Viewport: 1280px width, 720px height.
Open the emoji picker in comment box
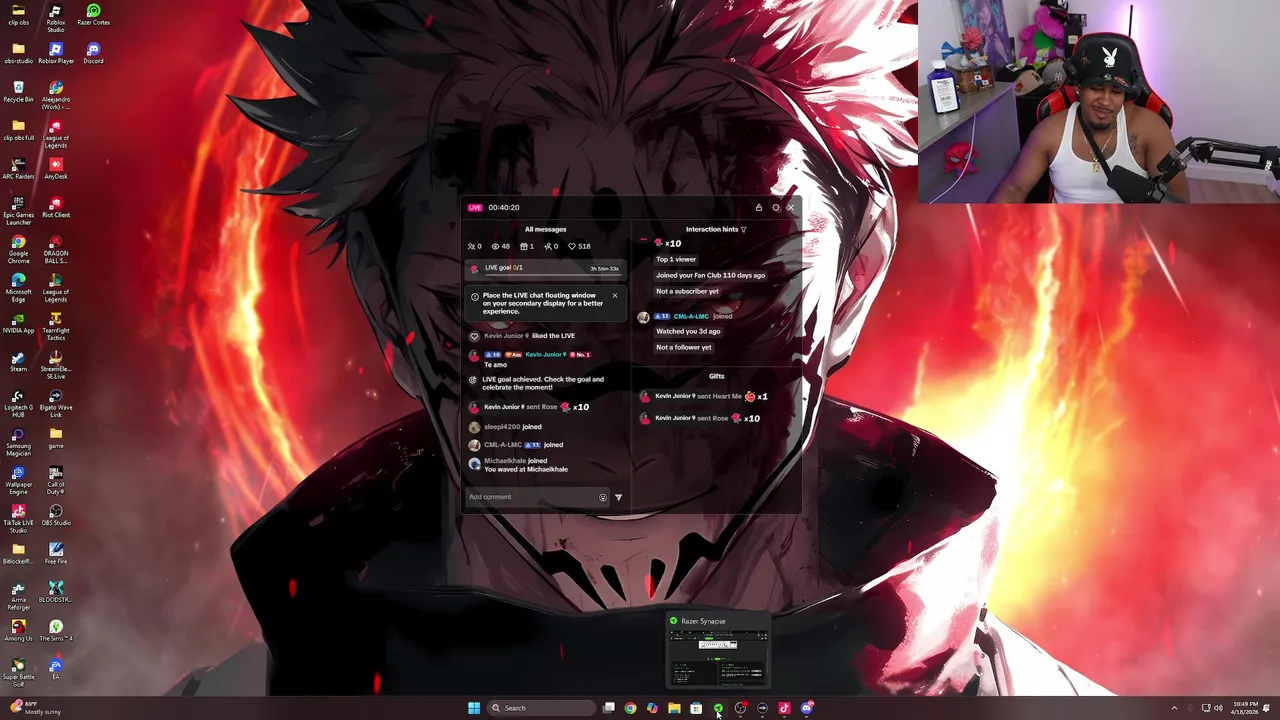(602, 497)
